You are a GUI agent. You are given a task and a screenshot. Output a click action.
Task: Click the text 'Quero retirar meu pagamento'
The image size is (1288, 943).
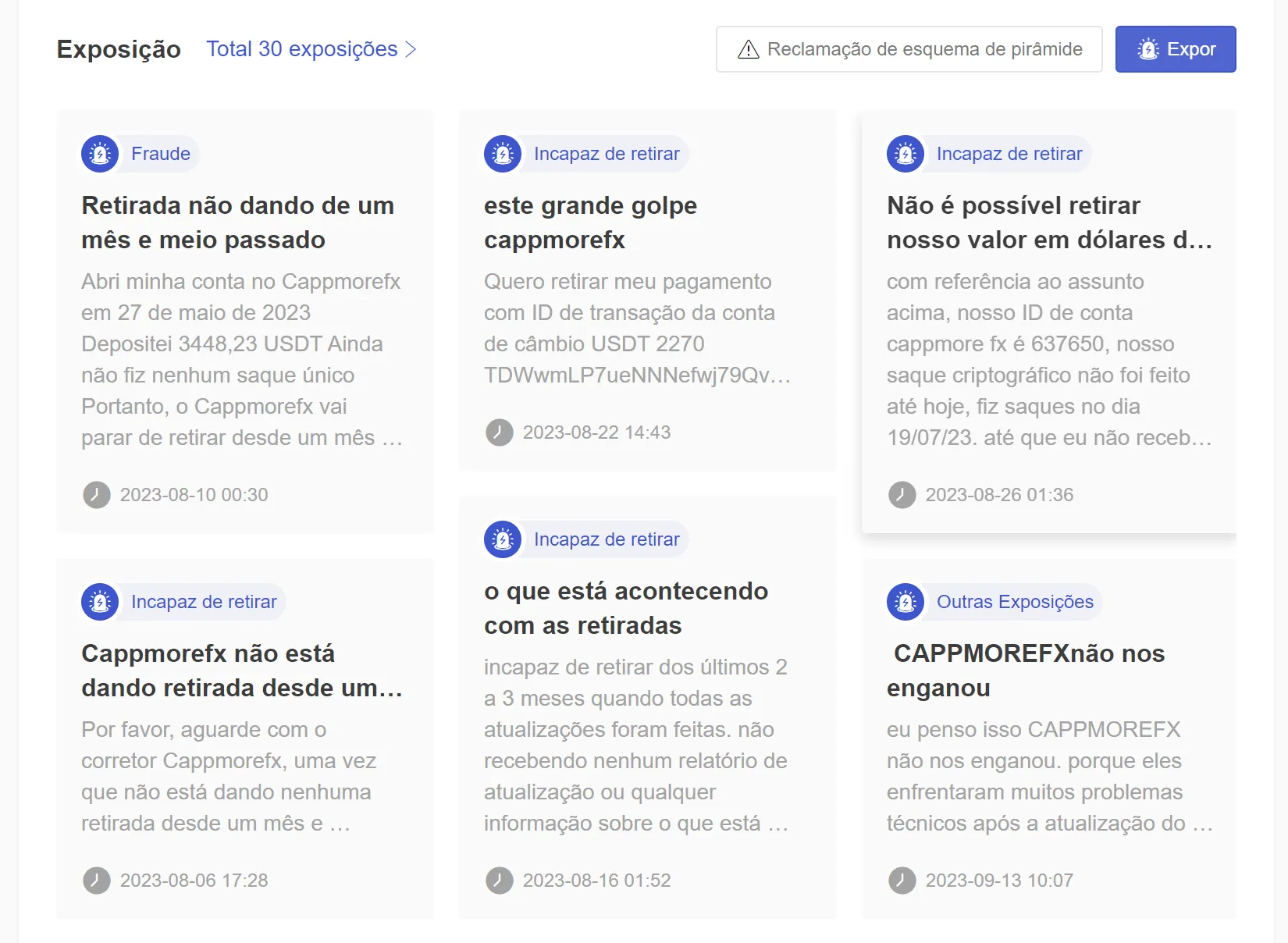[x=628, y=282]
